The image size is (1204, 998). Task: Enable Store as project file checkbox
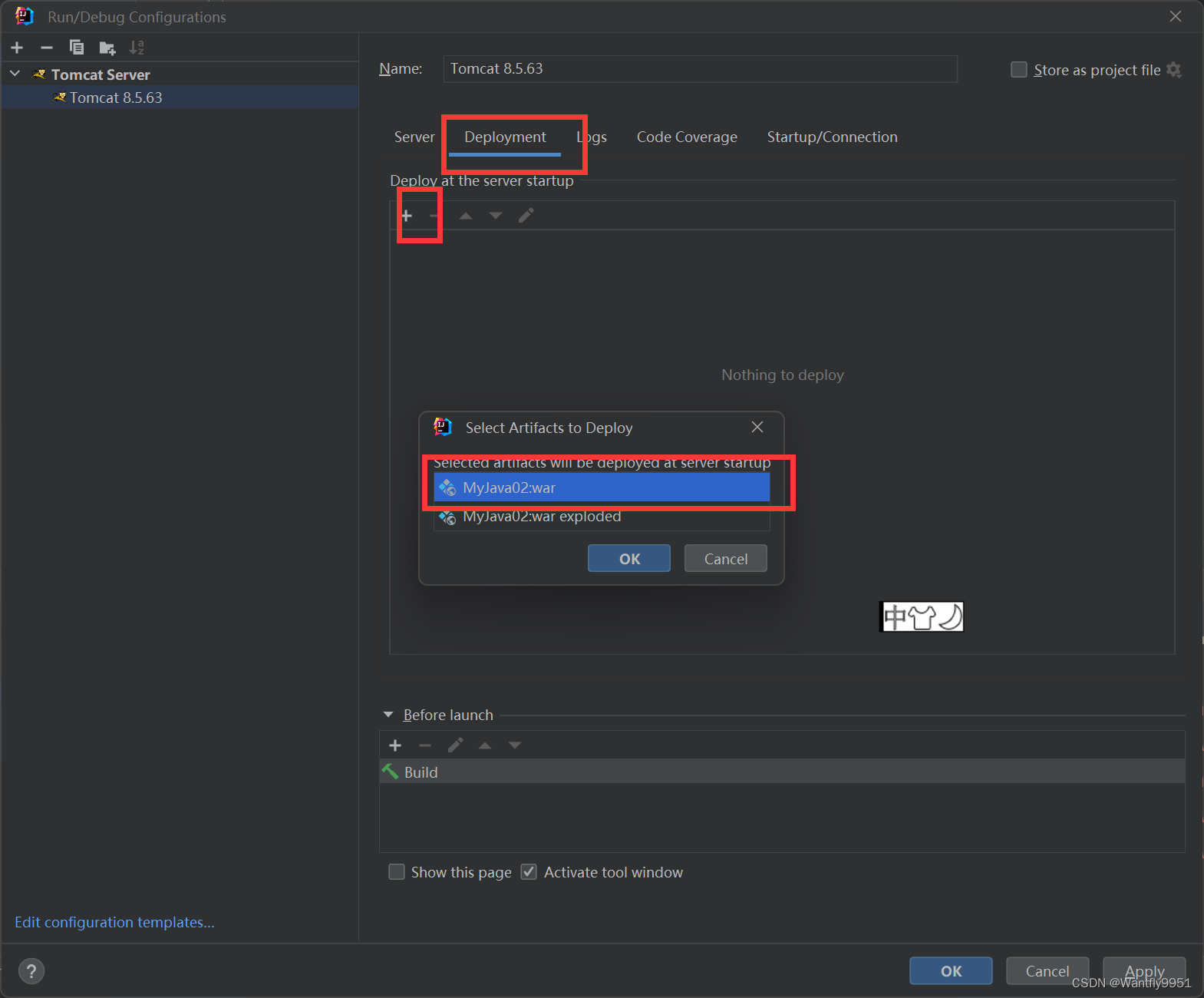(x=1018, y=70)
